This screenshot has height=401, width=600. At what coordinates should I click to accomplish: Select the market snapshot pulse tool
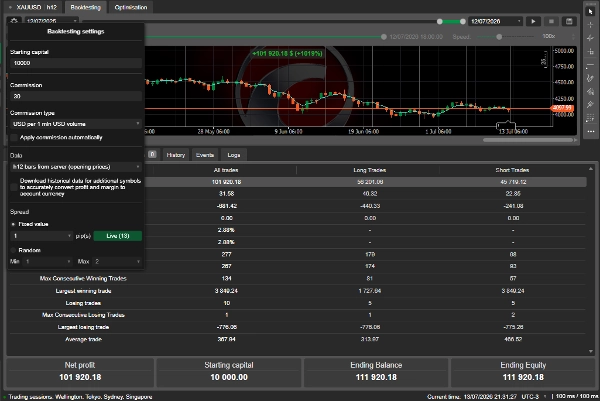590,38
